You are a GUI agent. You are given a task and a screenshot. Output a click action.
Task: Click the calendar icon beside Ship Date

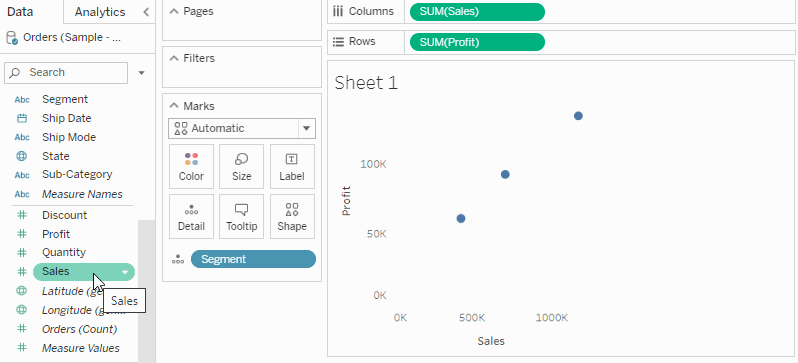point(22,119)
